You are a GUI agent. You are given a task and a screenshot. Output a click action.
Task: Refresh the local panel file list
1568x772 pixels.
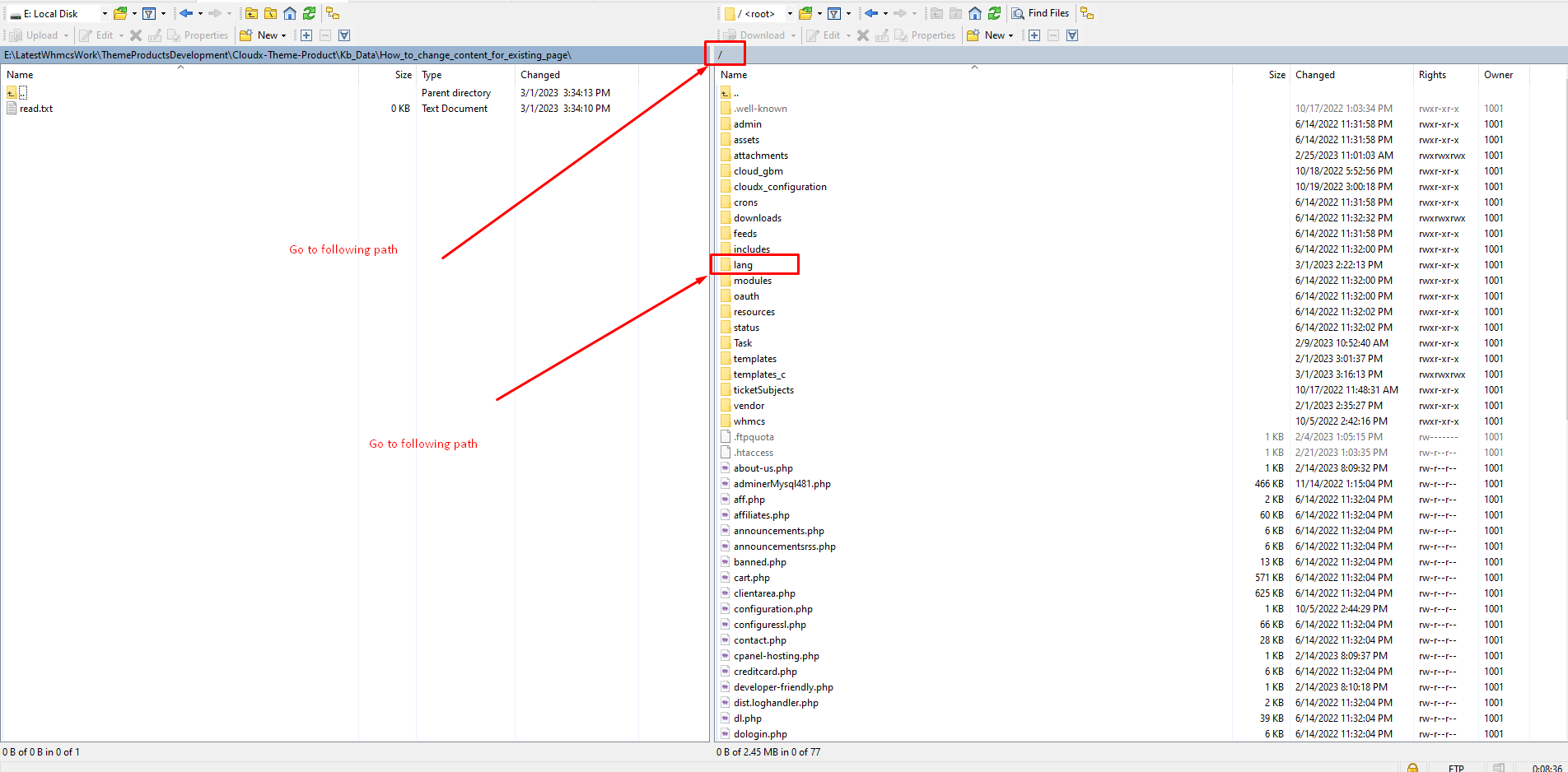pos(309,13)
